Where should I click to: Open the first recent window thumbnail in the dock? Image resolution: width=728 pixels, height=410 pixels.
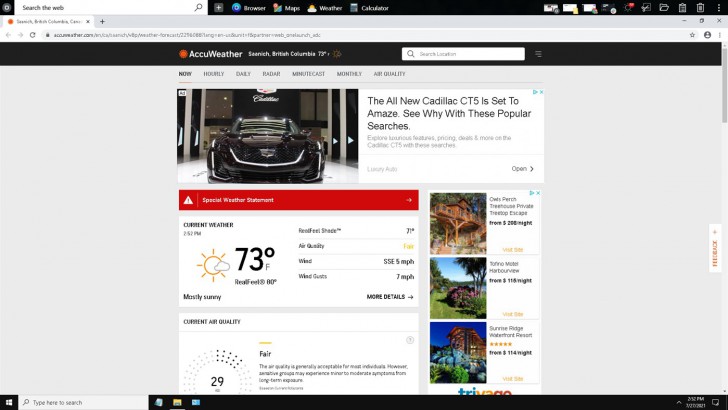tap(551, 8)
